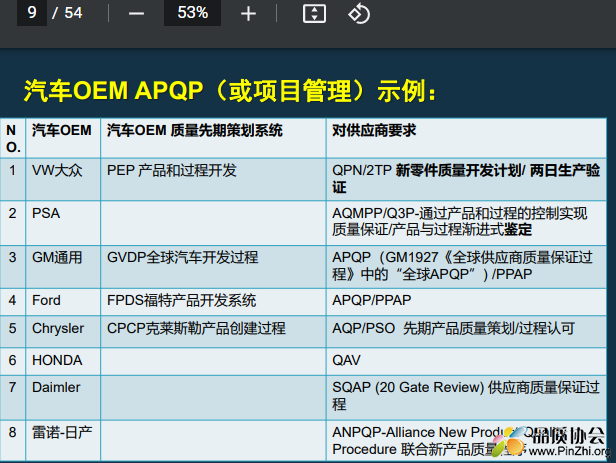This screenshot has width=616, height=463.
Task: Click the Chrysler cell
Action: click(x=63, y=331)
